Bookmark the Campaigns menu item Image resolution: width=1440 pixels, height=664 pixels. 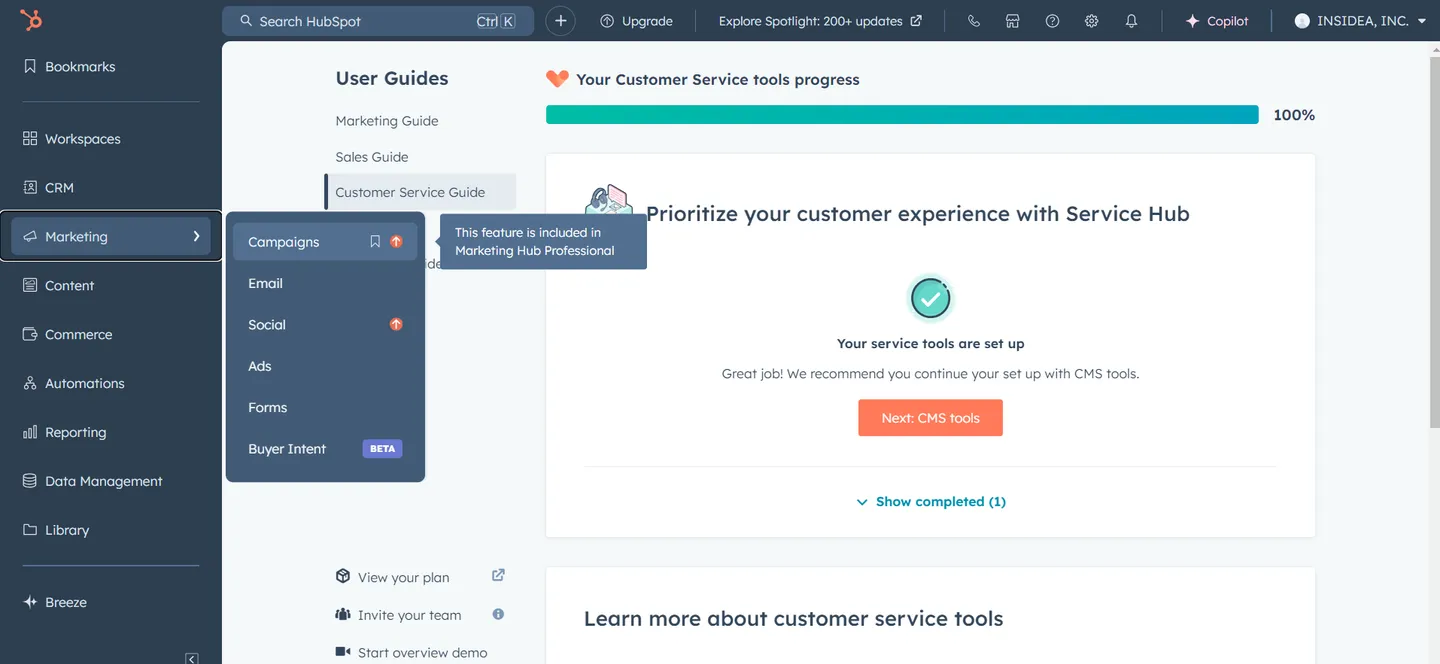tap(375, 242)
